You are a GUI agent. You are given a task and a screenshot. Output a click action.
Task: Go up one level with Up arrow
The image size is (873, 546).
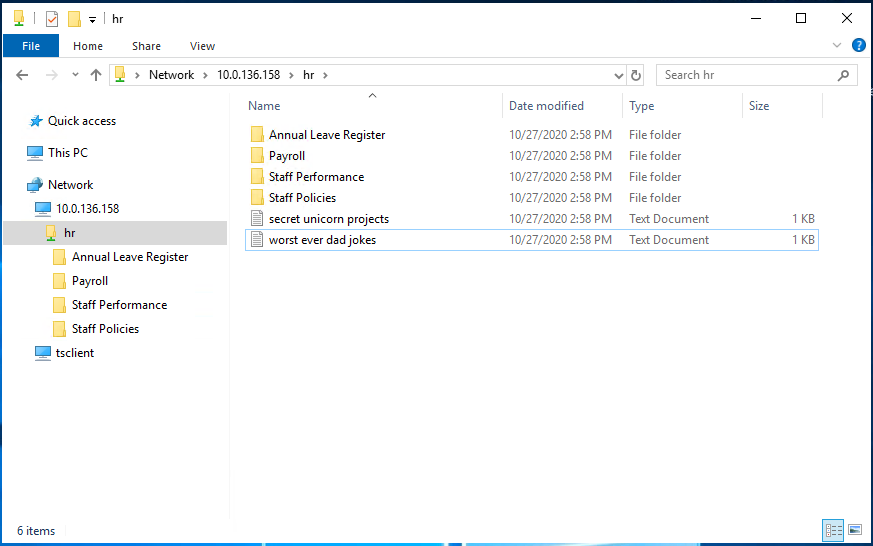[96, 75]
